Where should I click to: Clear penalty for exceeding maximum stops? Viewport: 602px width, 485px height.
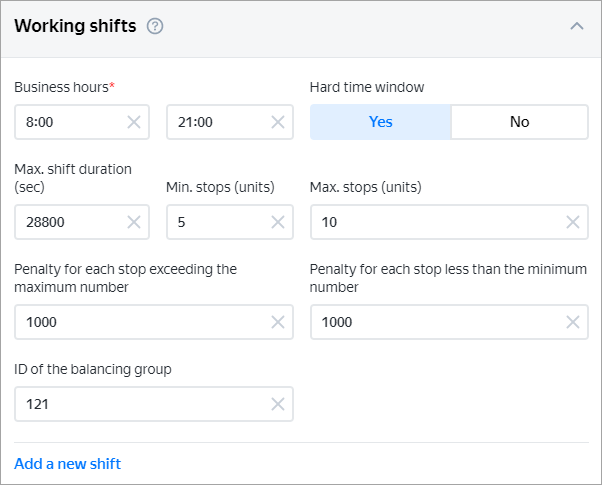(278, 322)
